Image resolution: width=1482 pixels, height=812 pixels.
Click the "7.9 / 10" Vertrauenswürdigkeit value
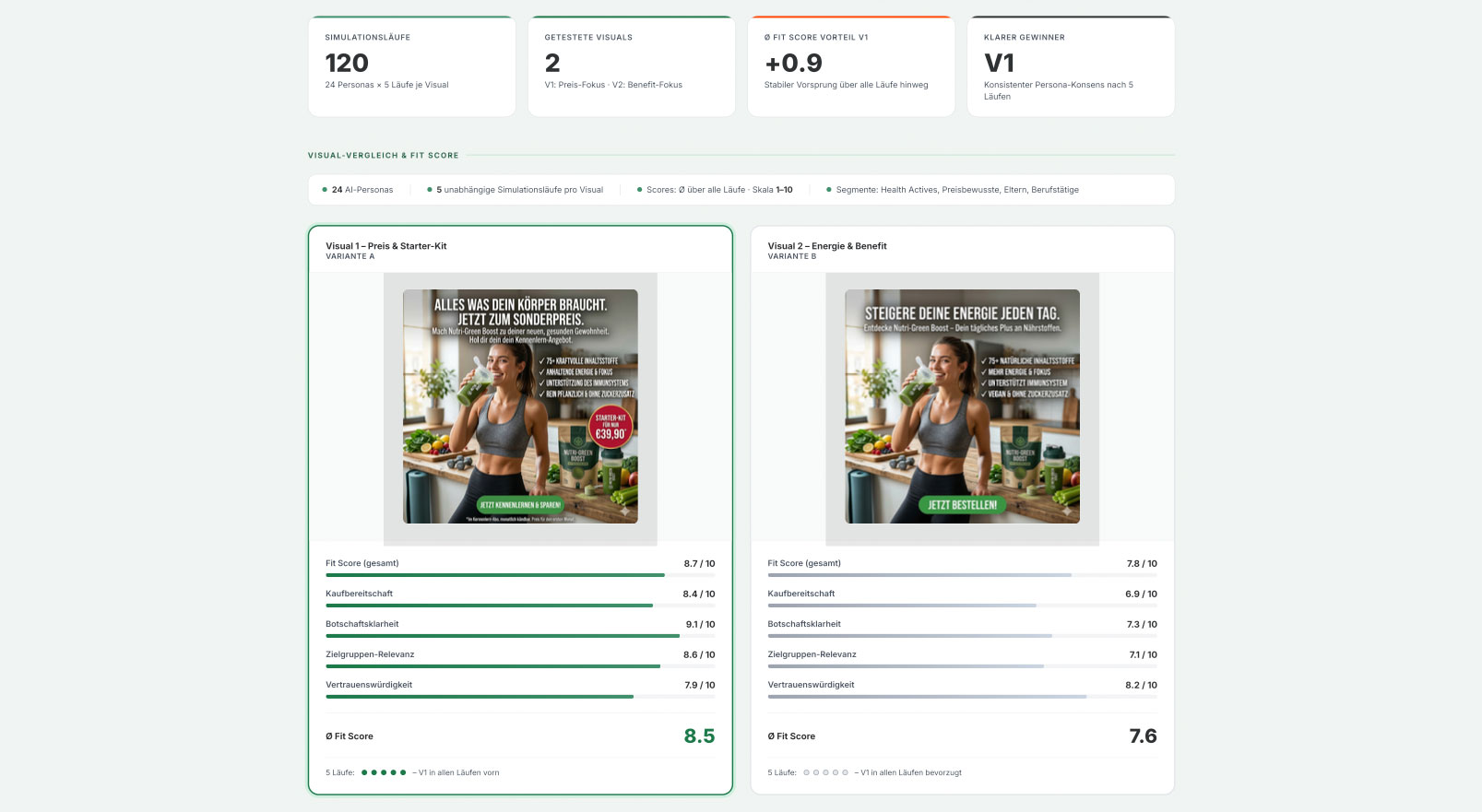tap(700, 685)
